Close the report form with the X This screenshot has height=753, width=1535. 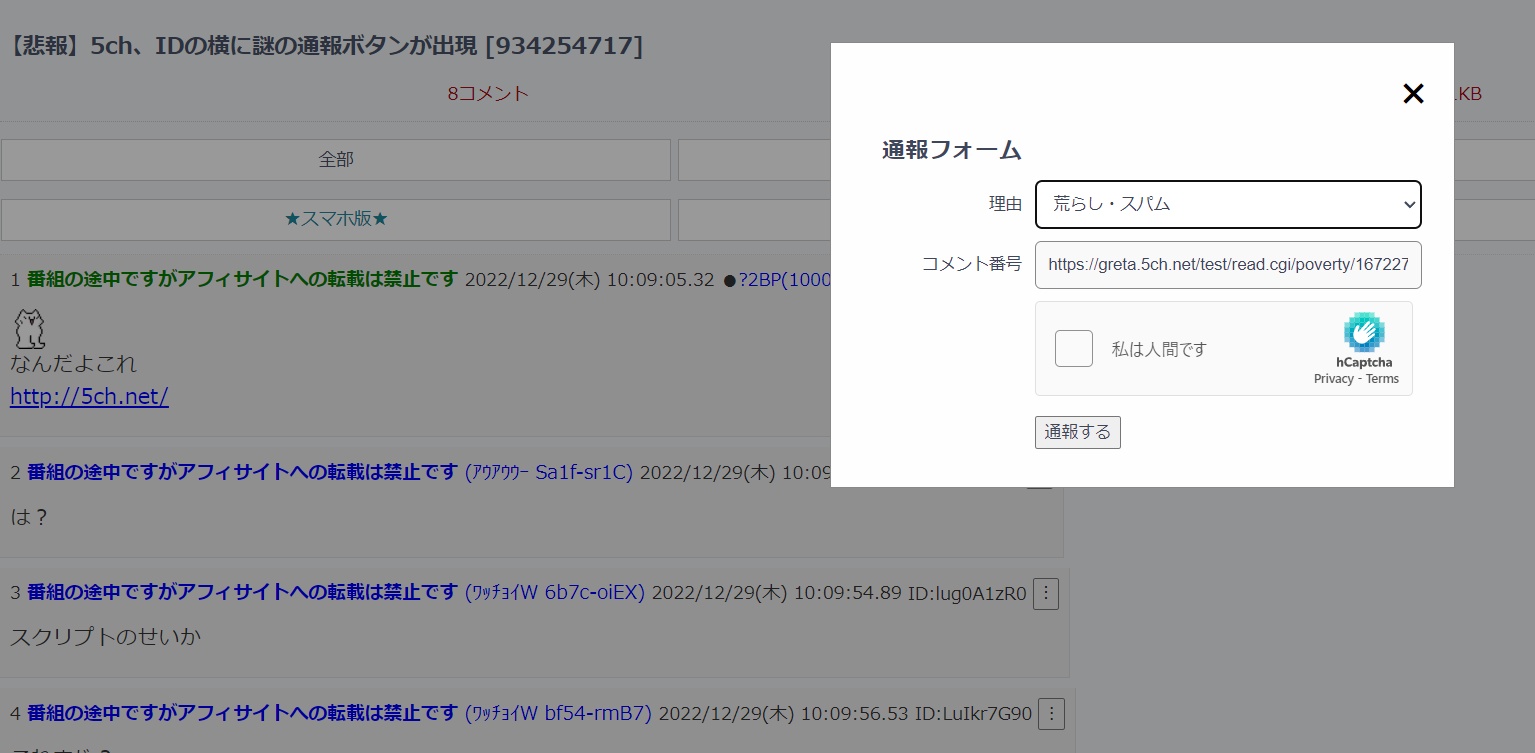(x=1412, y=94)
